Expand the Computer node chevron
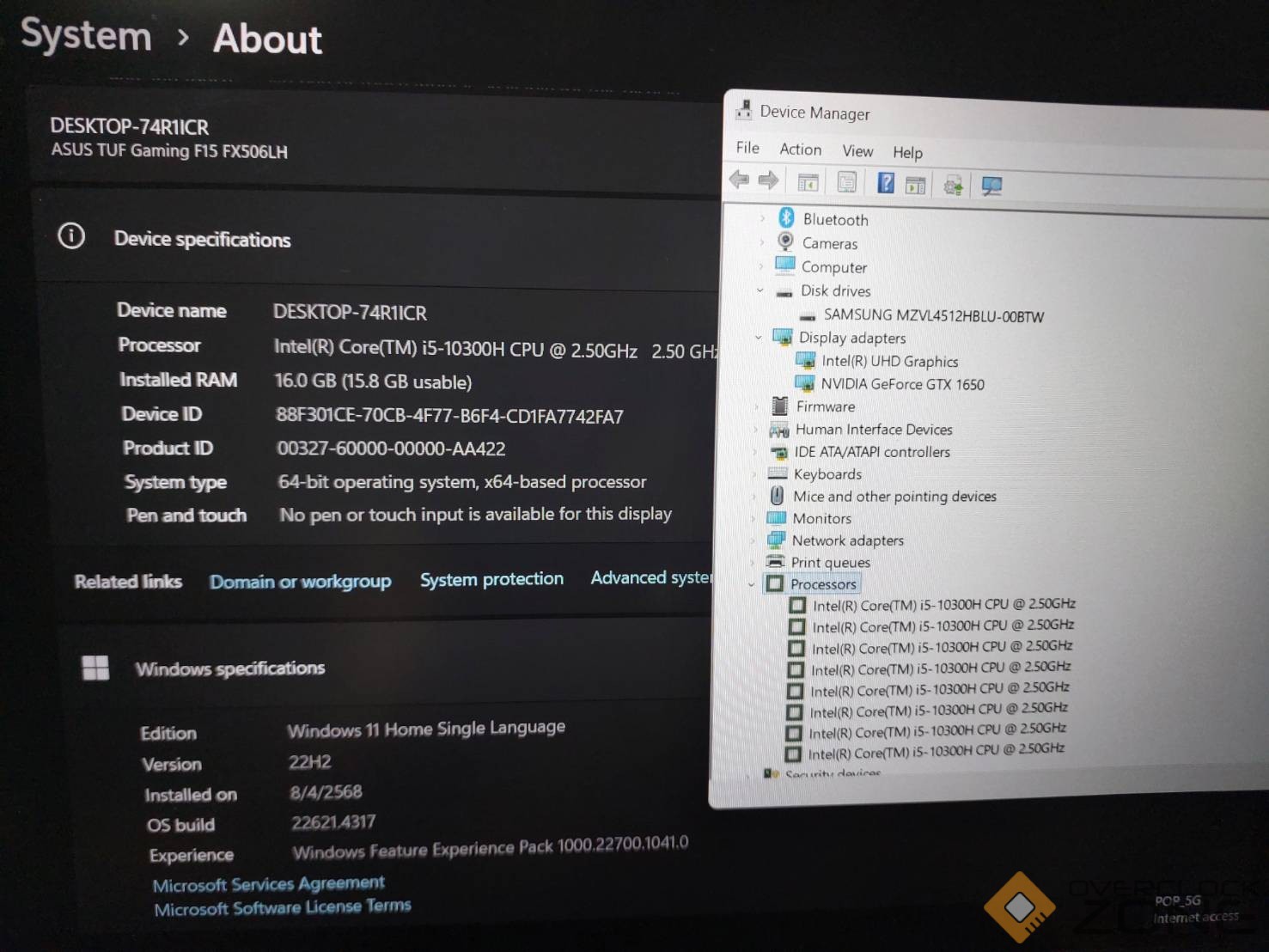 pyautogui.click(x=760, y=265)
